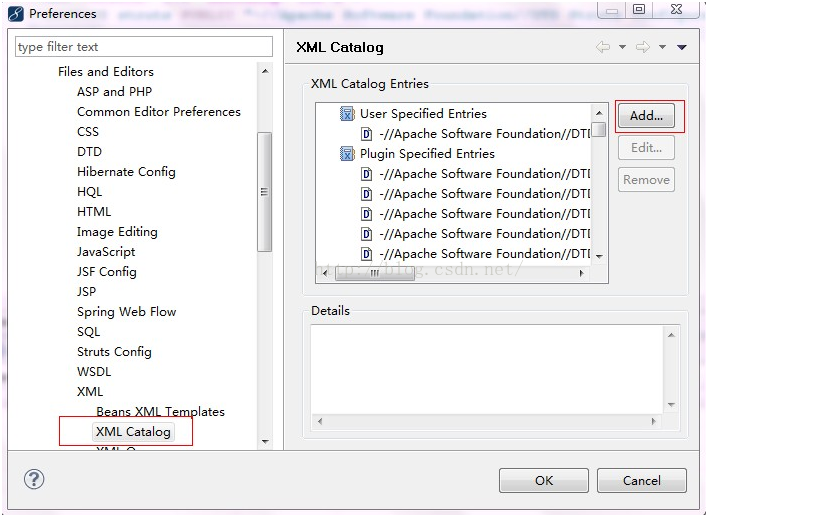Confirm with the OK button
The height and width of the screenshot is (517, 819).
coord(544,480)
